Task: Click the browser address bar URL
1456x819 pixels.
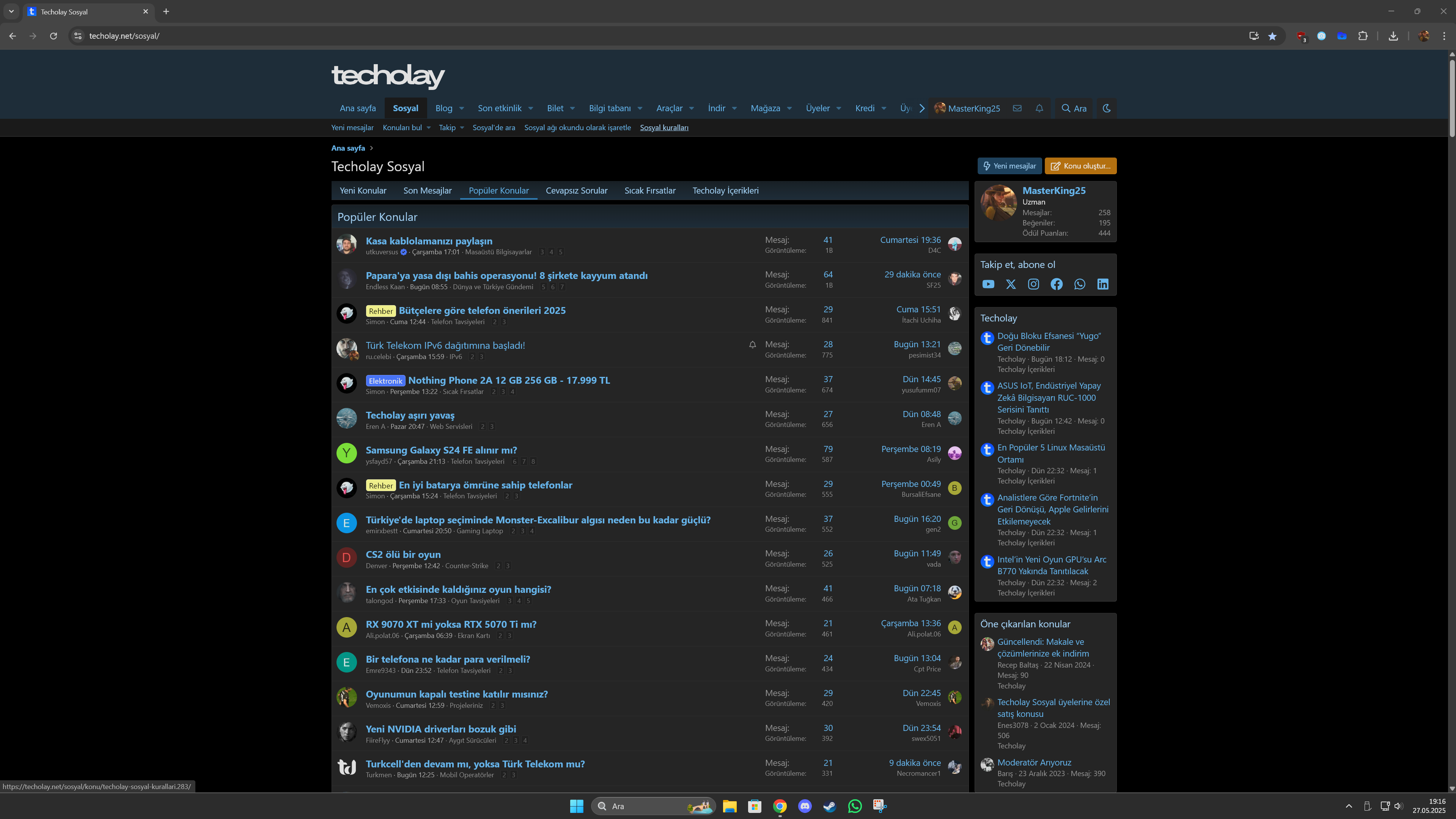Action: click(124, 36)
